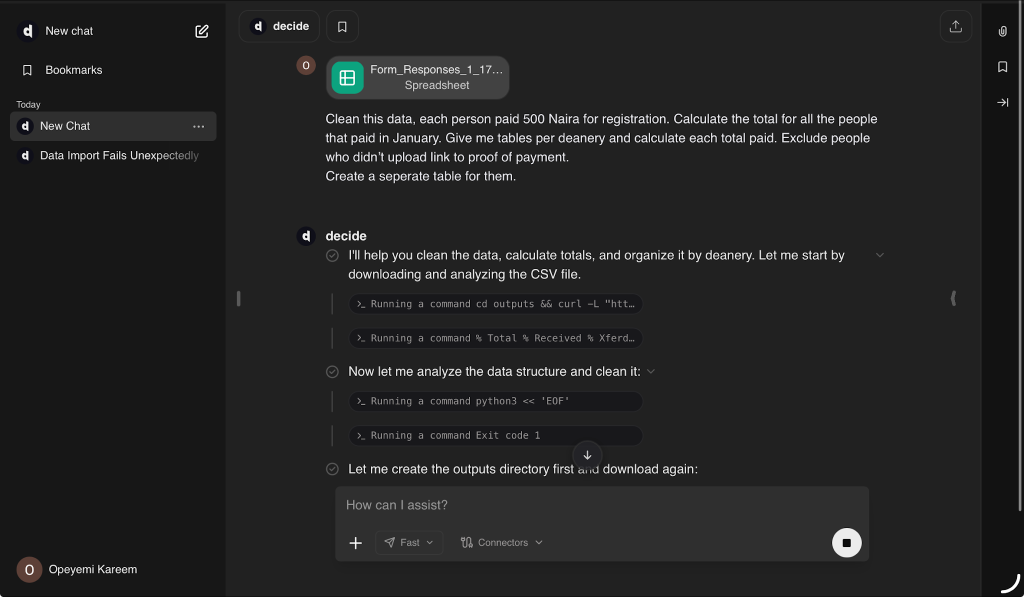Focus the "How can I assist?" input
Screen dimensions: 1024x597
pyautogui.click(x=600, y=505)
